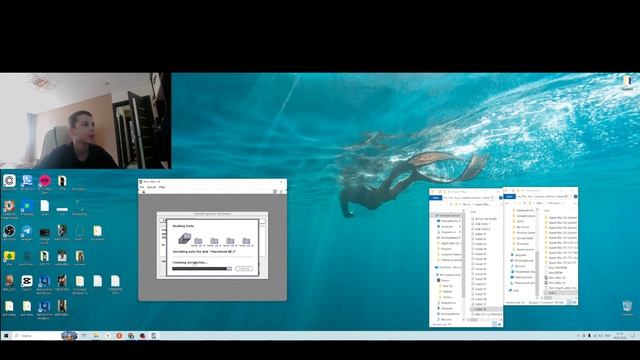Switch right Explorer to large icons view
The image size is (640, 360).
[575, 302]
